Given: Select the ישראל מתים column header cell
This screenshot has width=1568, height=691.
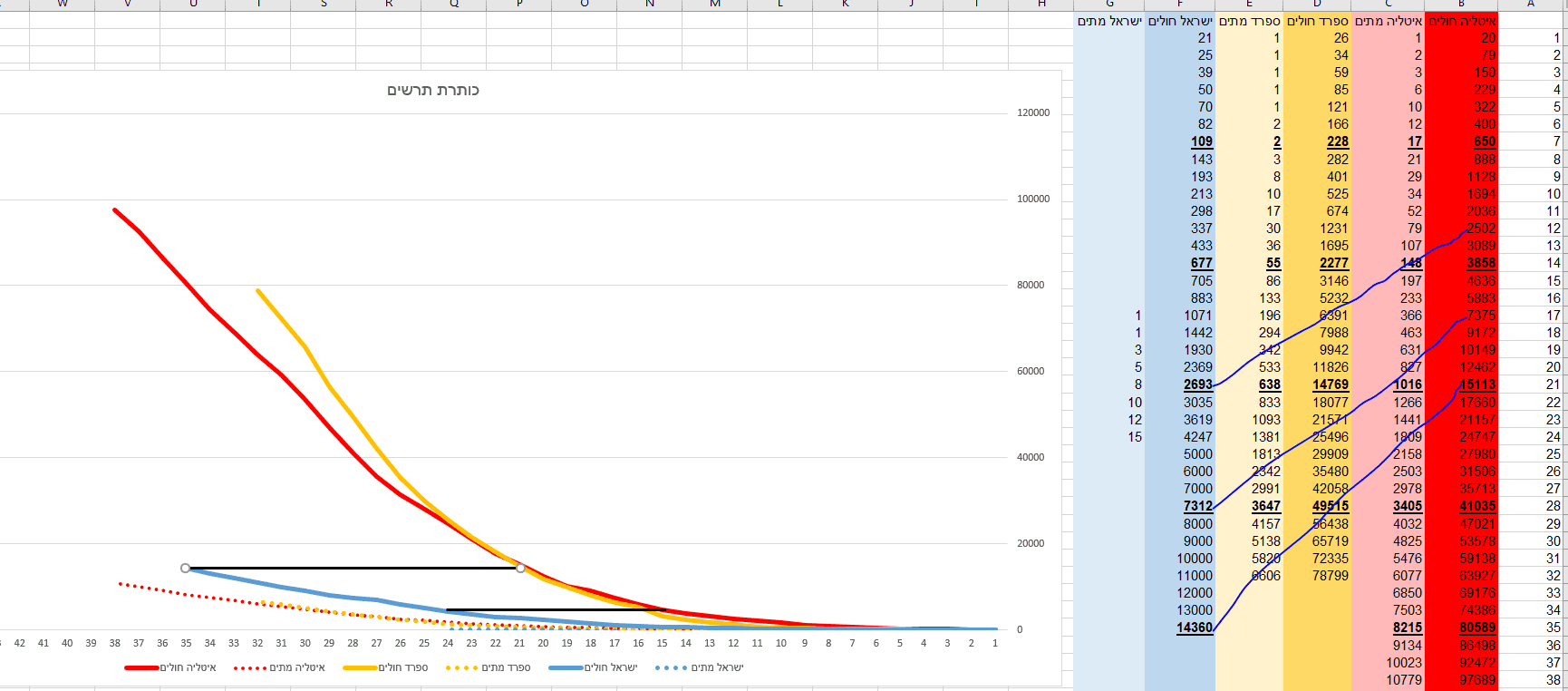Looking at the screenshot, I should (x=1109, y=21).
